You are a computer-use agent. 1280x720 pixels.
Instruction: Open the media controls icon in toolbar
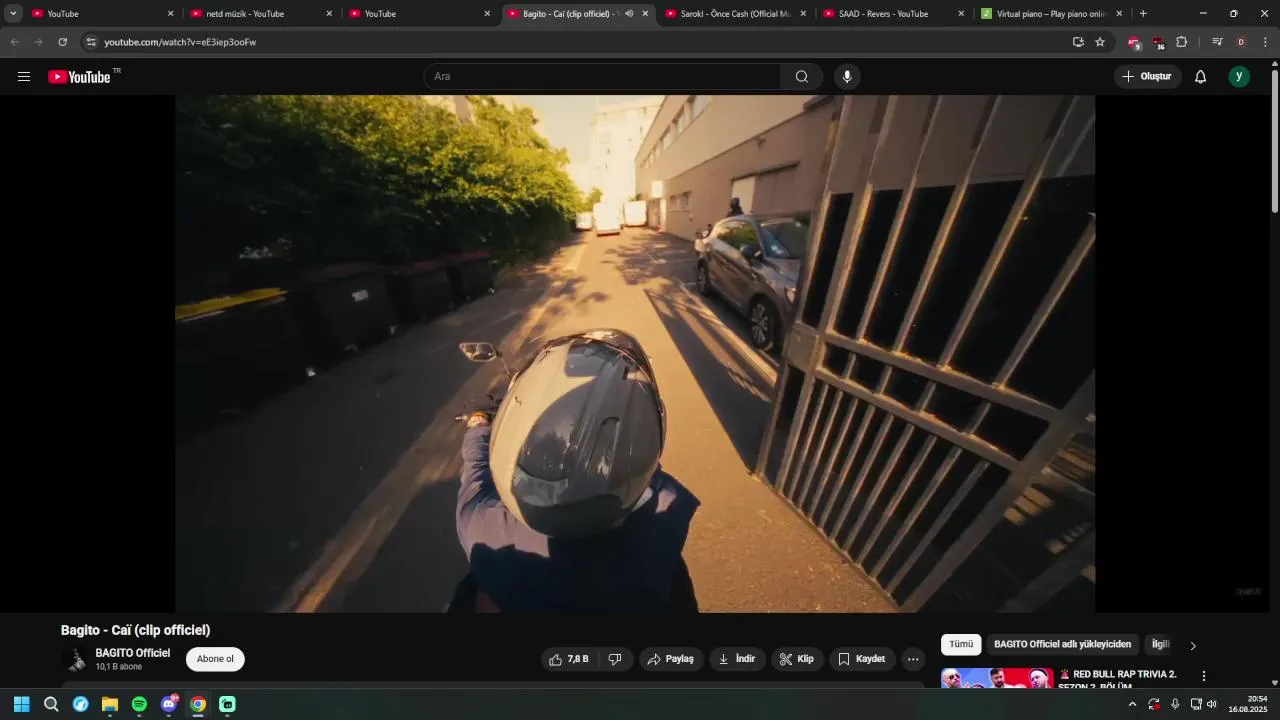1217,42
